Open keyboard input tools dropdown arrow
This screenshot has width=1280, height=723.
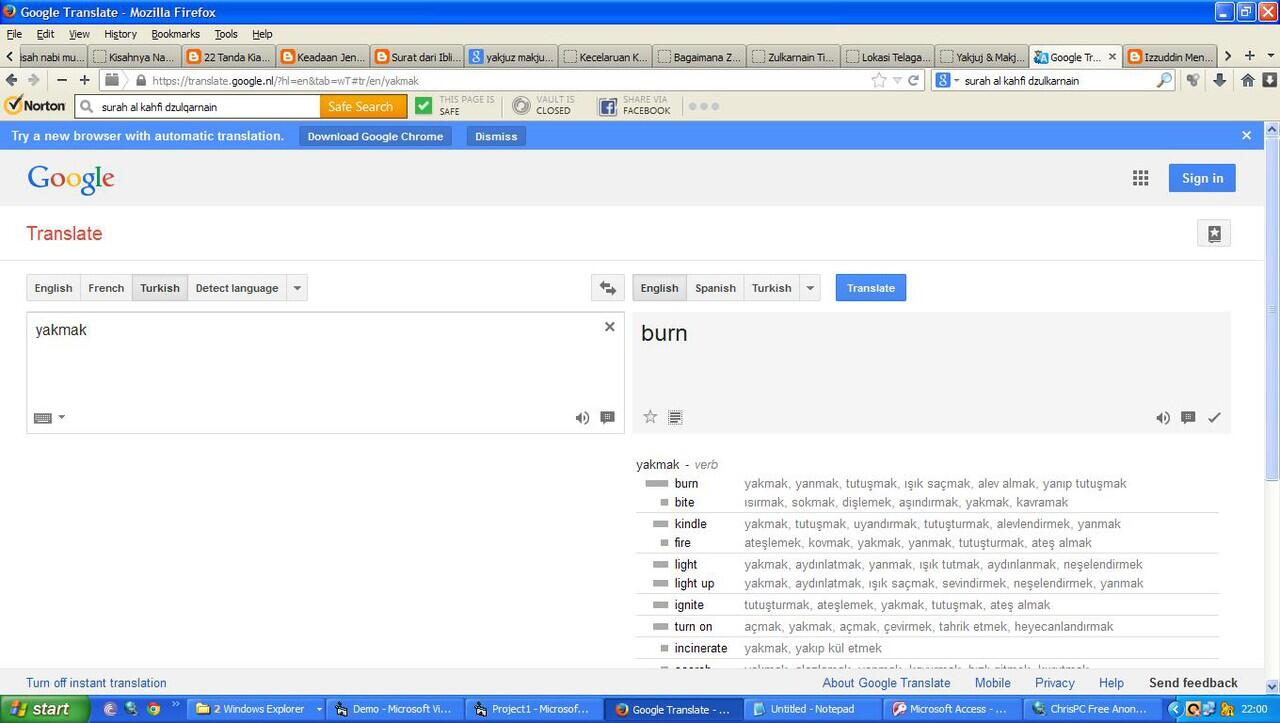[x=61, y=418]
